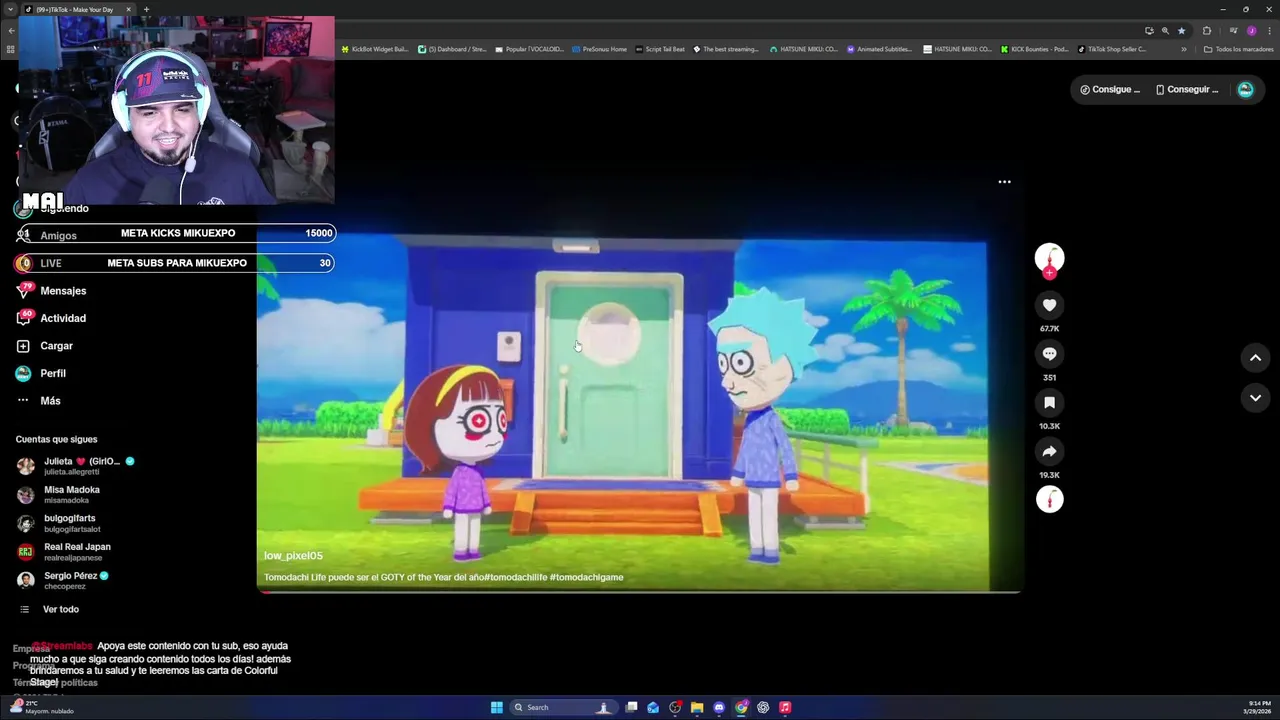Expand the hidden bookmarks overflow chevron
This screenshot has height=720, width=1280.
[1184, 49]
